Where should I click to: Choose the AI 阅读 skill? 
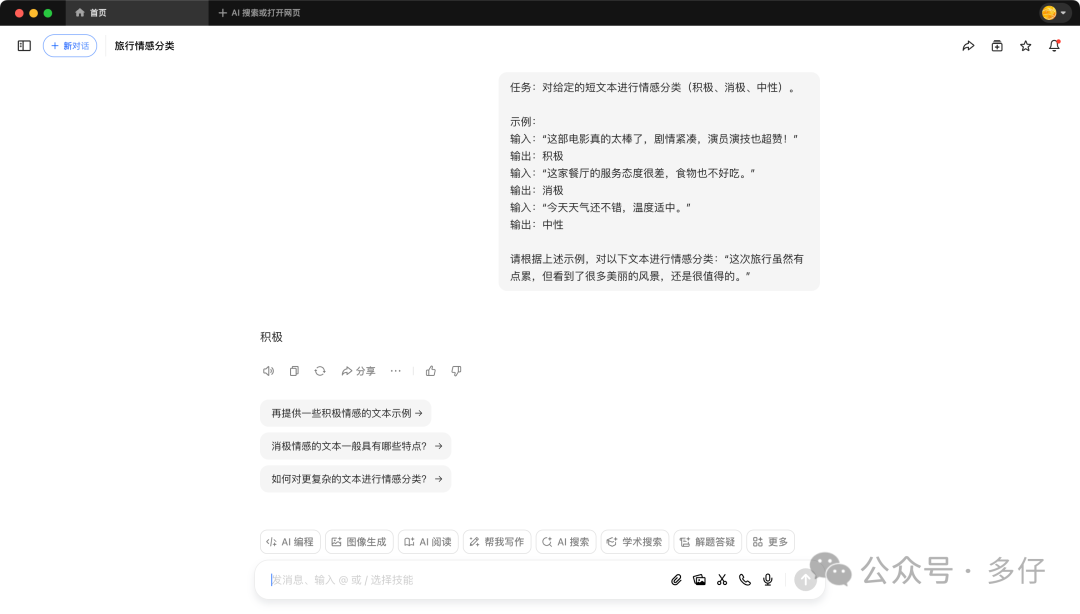[x=428, y=542]
